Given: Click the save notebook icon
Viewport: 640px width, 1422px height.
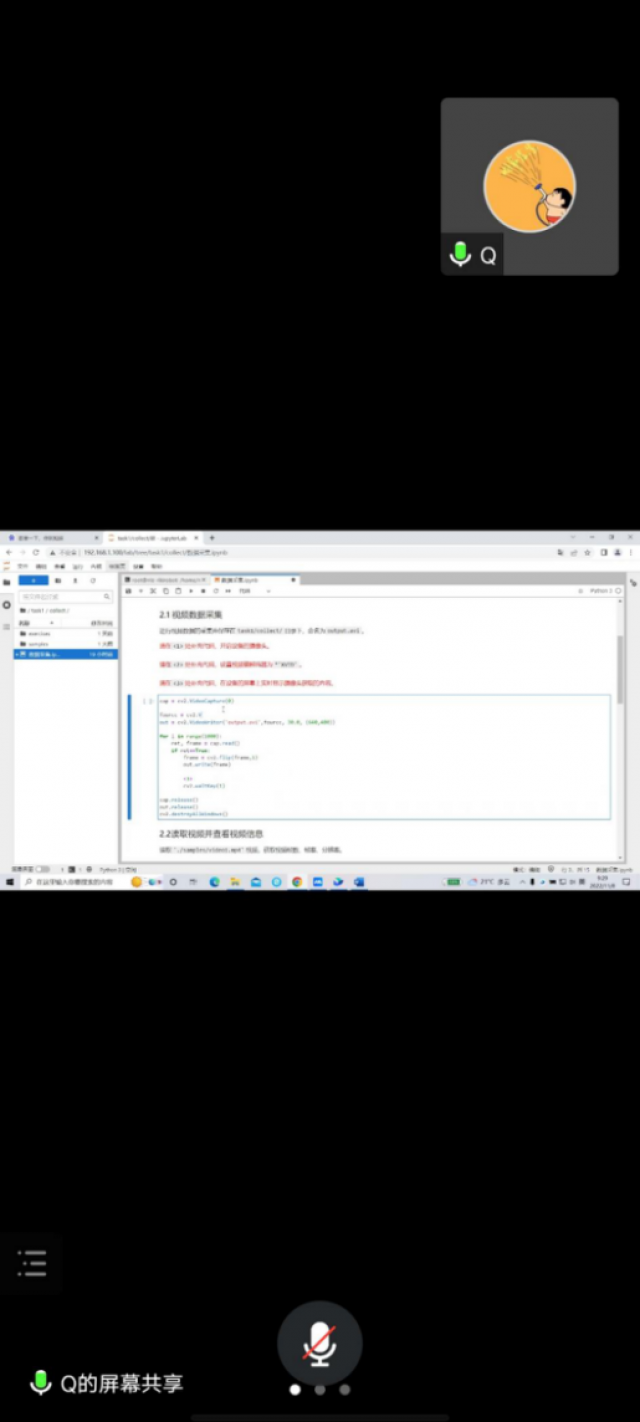Looking at the screenshot, I should tap(128, 591).
